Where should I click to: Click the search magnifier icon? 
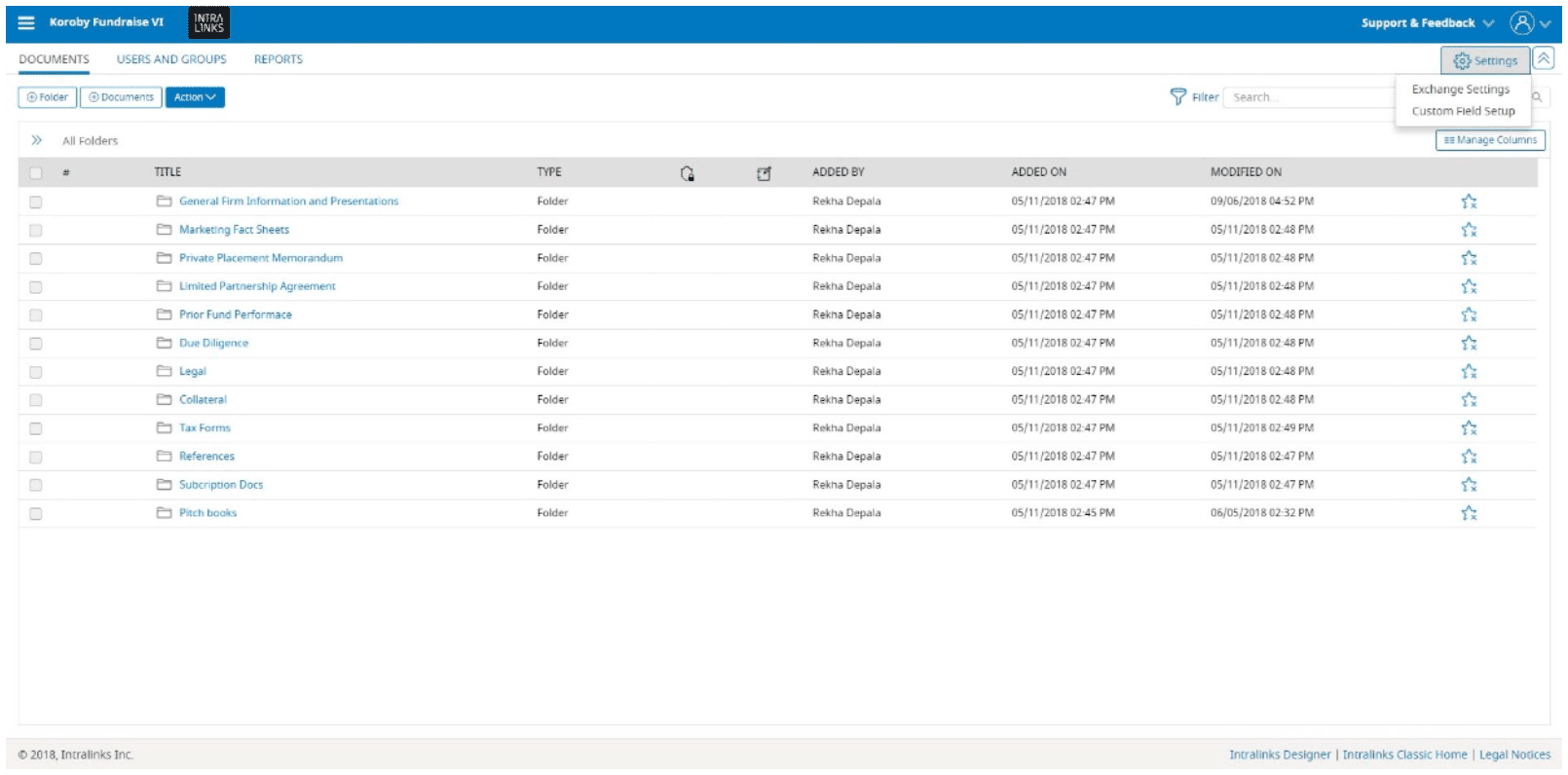[1537, 97]
